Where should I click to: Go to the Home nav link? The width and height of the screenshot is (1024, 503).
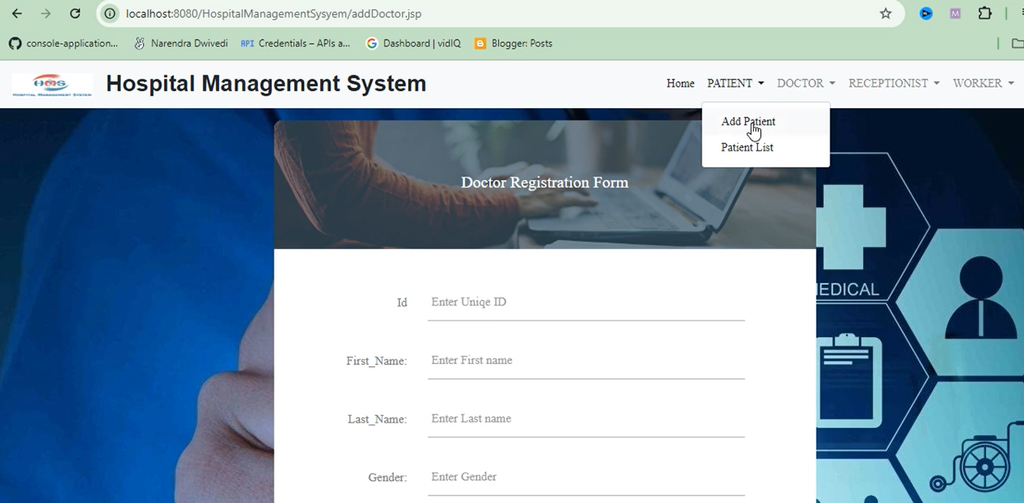click(x=680, y=83)
